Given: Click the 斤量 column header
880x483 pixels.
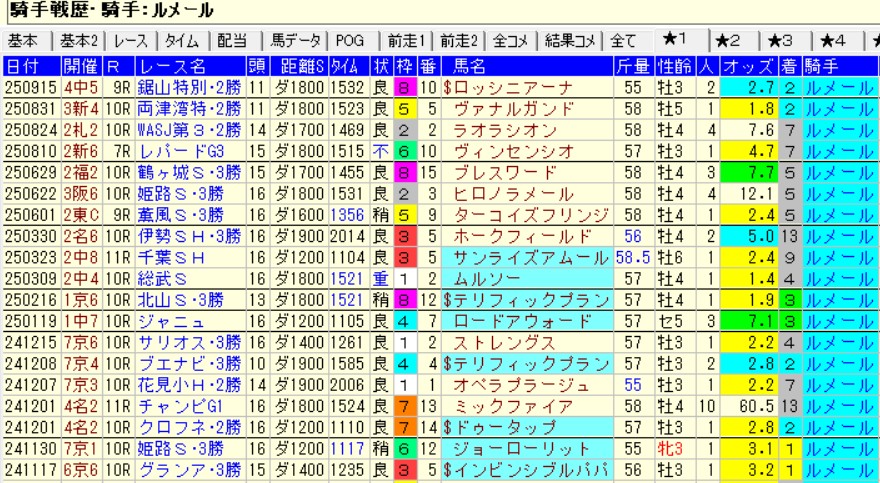Looking at the screenshot, I should click(632, 67).
